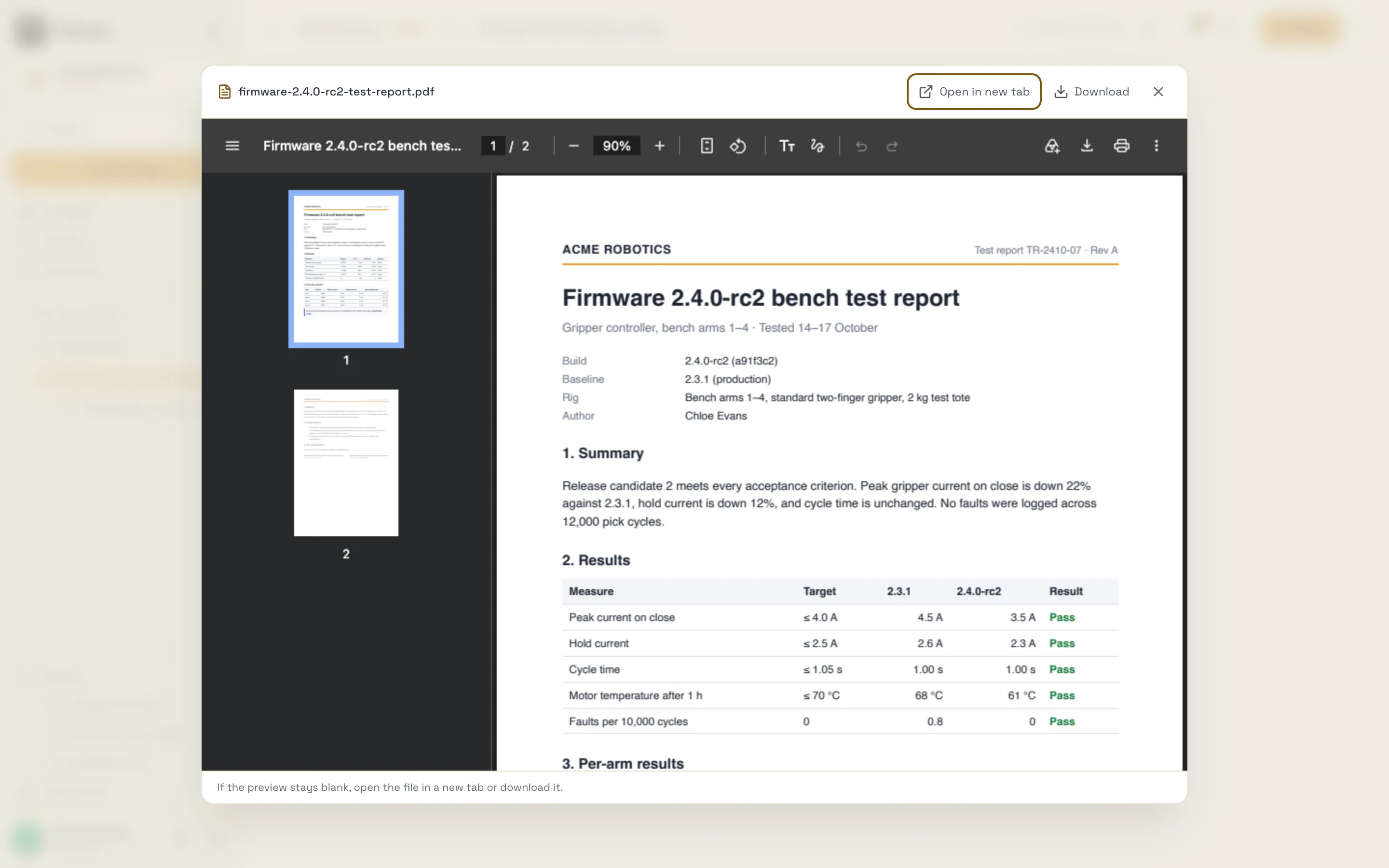Click the baseline value '2.3.1 (production)'
The image size is (1389, 868).
tap(727, 379)
